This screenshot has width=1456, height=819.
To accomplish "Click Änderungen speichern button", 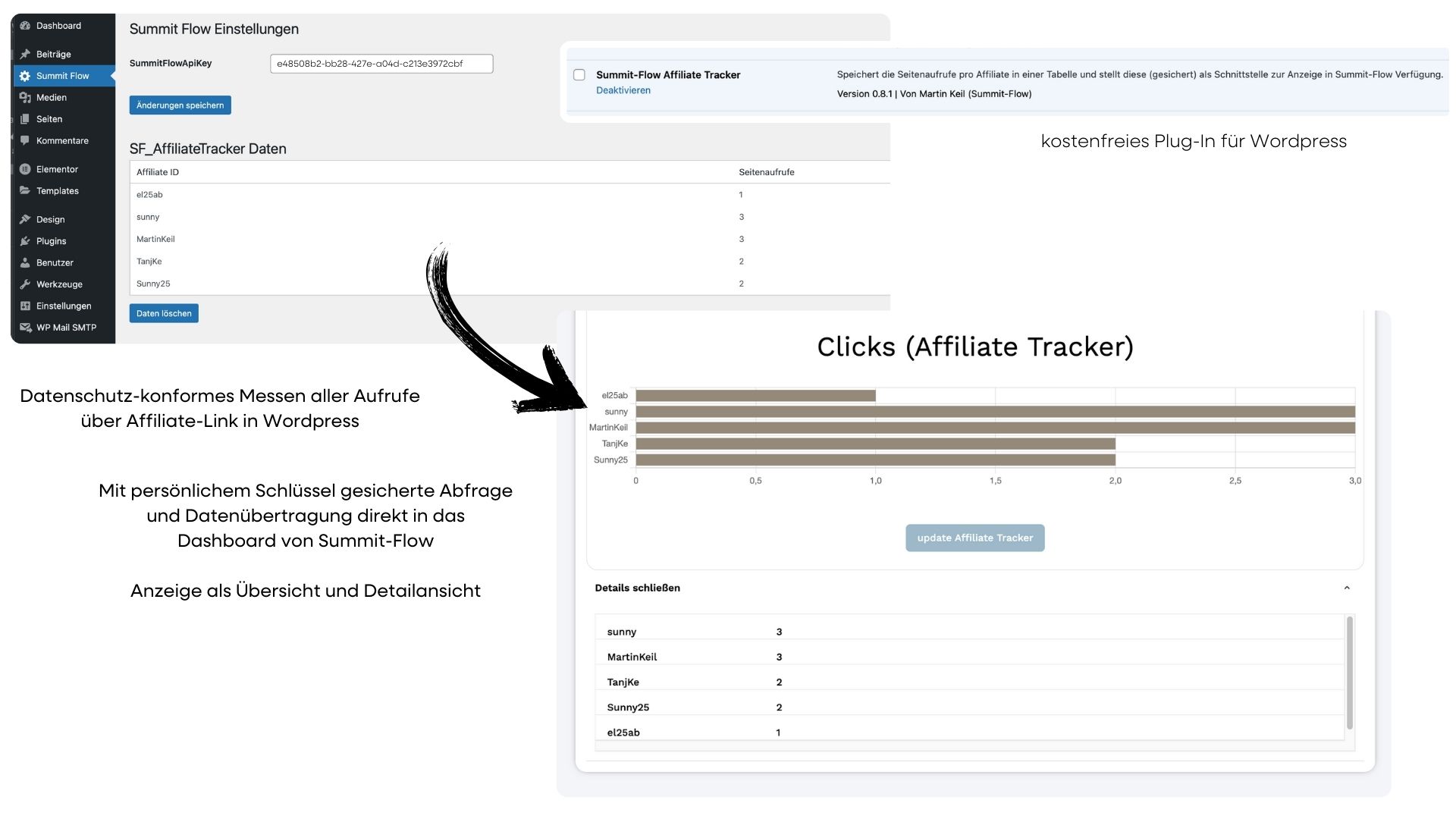I will (x=180, y=105).
